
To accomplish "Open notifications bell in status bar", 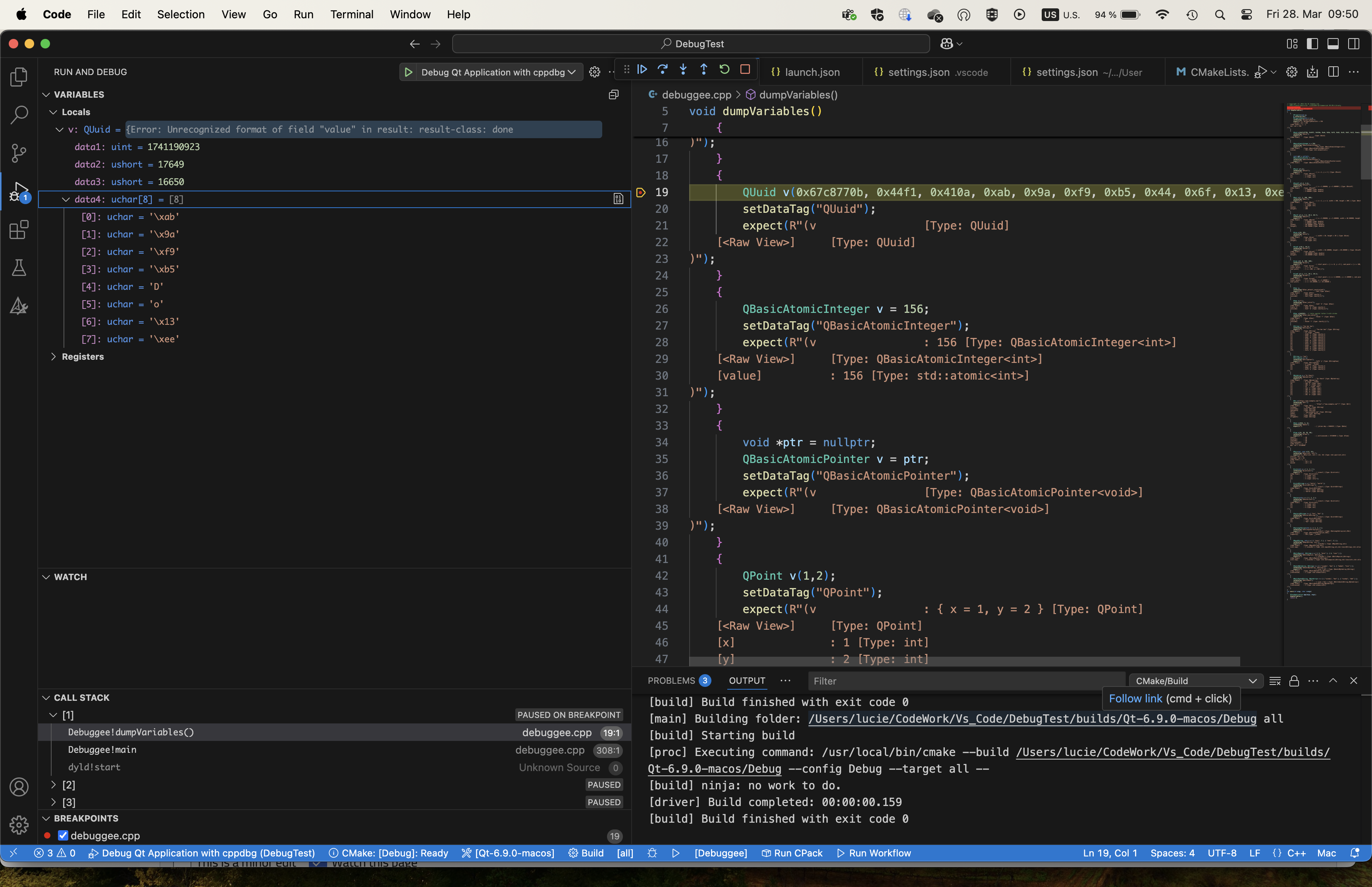I will (1355, 853).
